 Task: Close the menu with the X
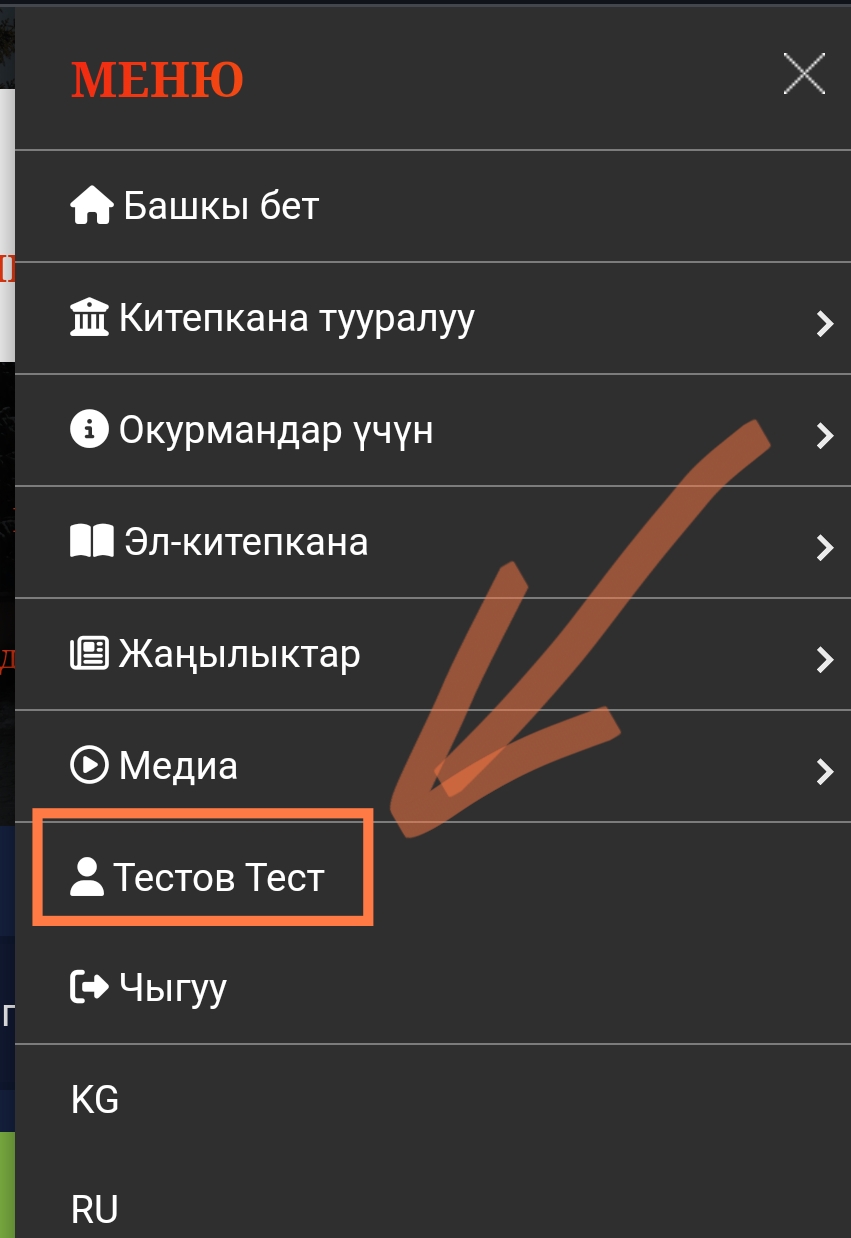804,74
